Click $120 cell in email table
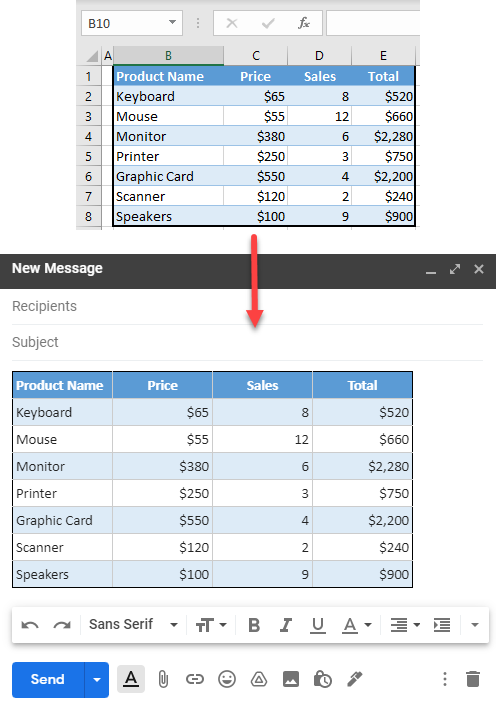496x701 pixels. click(162, 547)
